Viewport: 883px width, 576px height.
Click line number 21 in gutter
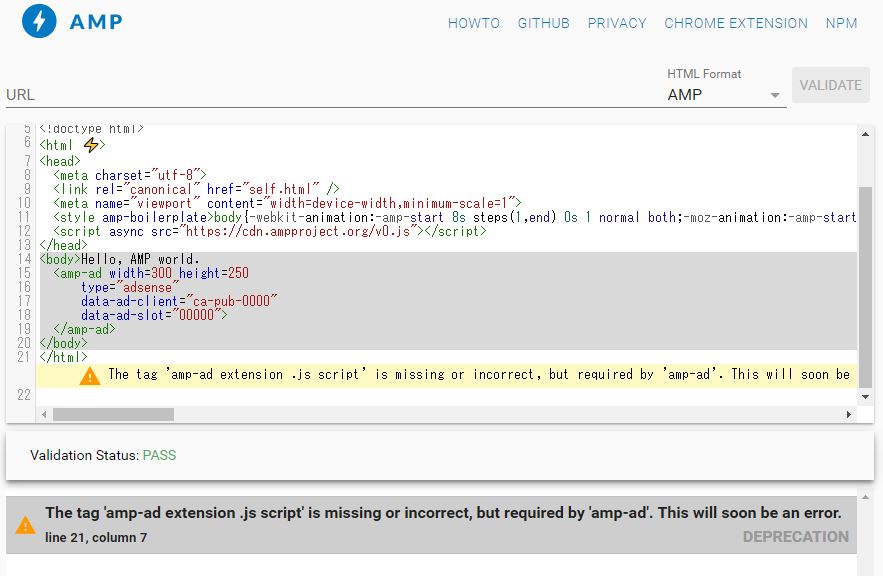tap(24, 357)
